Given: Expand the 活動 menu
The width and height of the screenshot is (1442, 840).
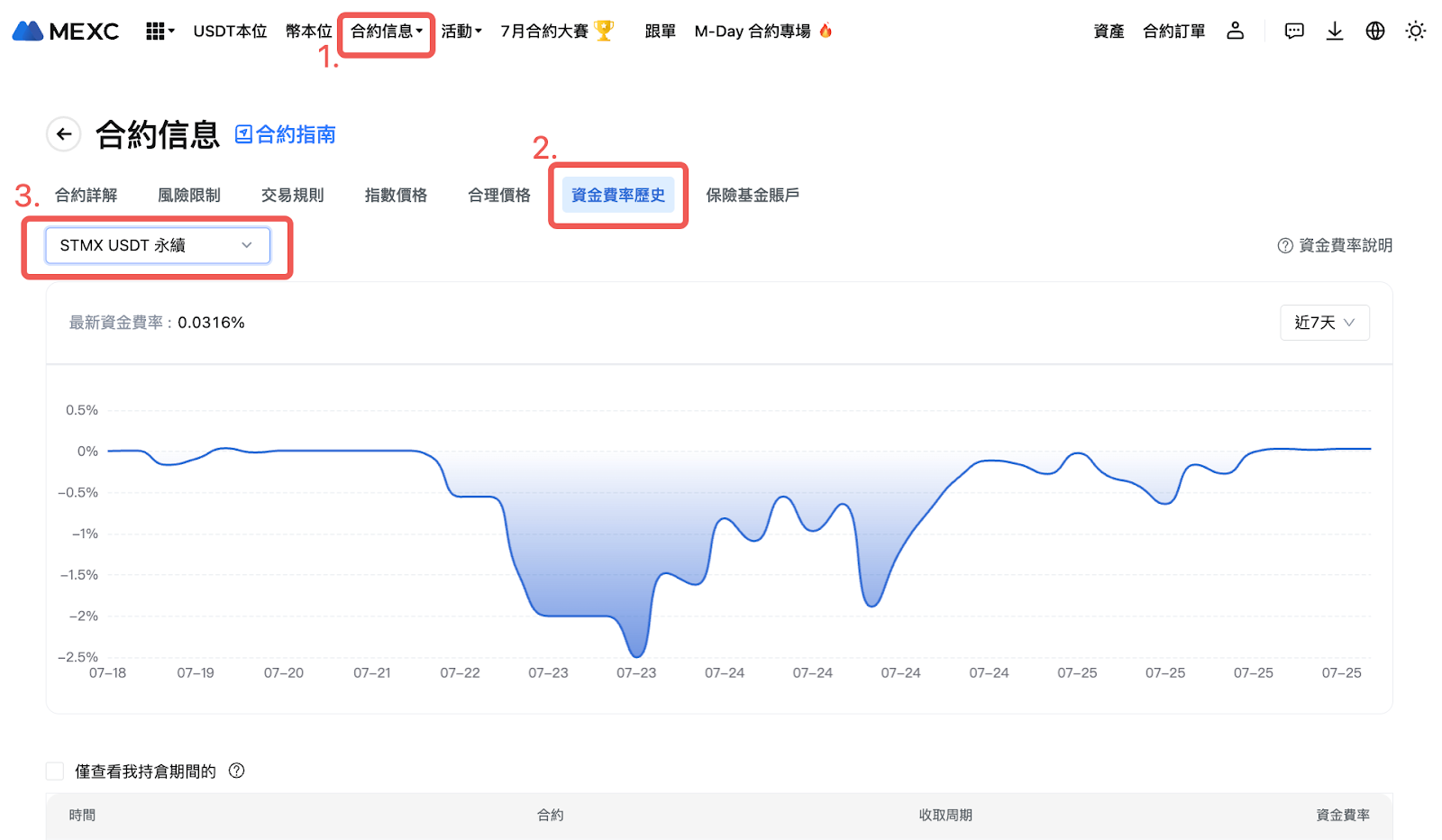Looking at the screenshot, I should (x=461, y=32).
